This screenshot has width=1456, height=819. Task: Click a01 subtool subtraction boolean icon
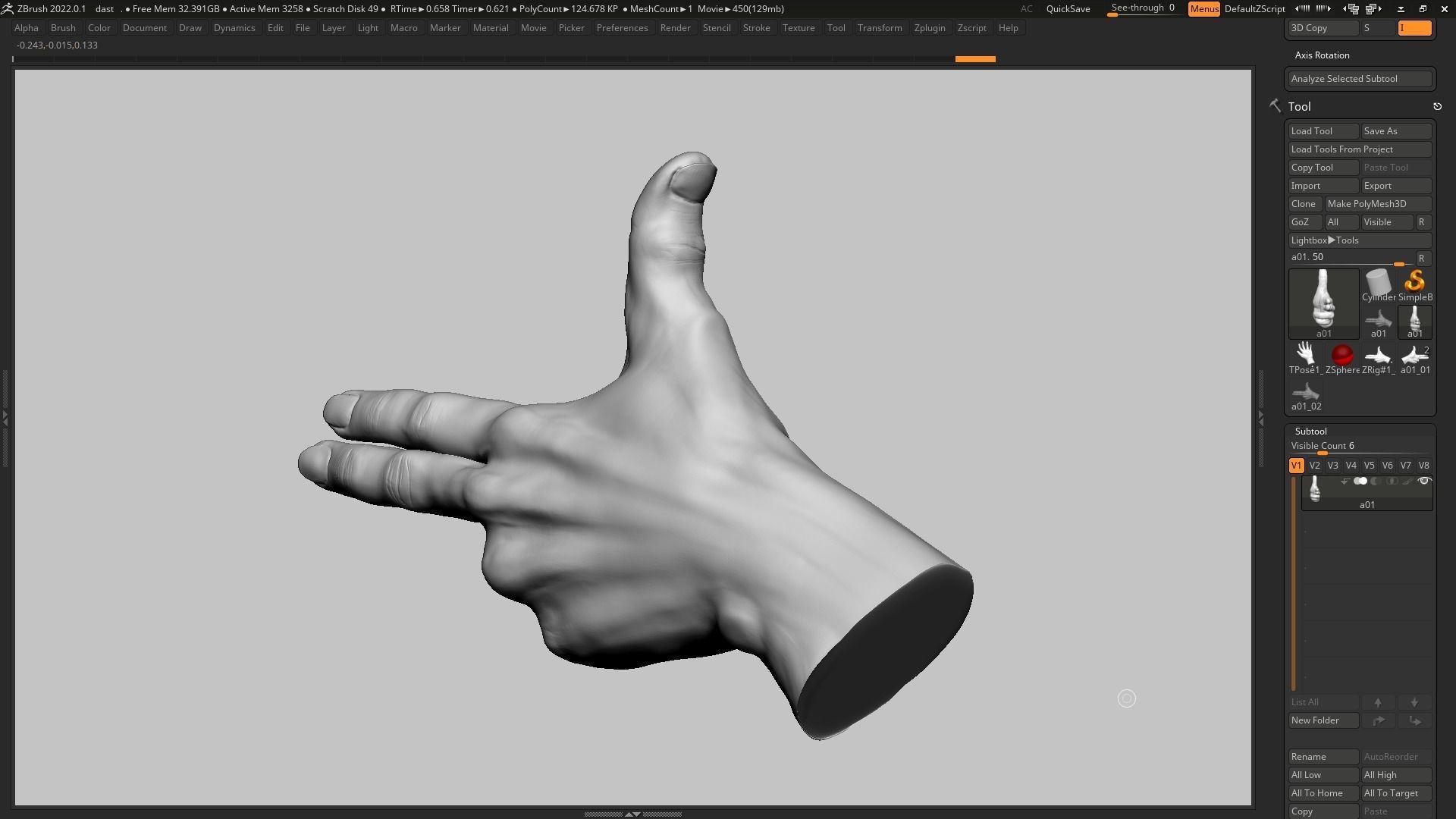click(x=1376, y=482)
